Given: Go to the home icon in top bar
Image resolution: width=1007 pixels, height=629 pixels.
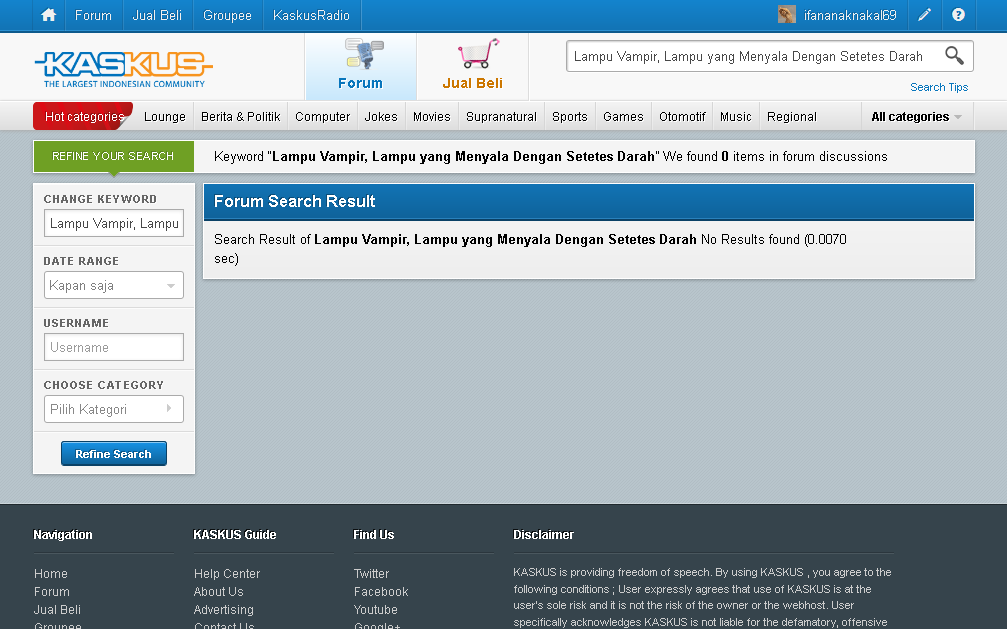Looking at the screenshot, I should (x=49, y=15).
